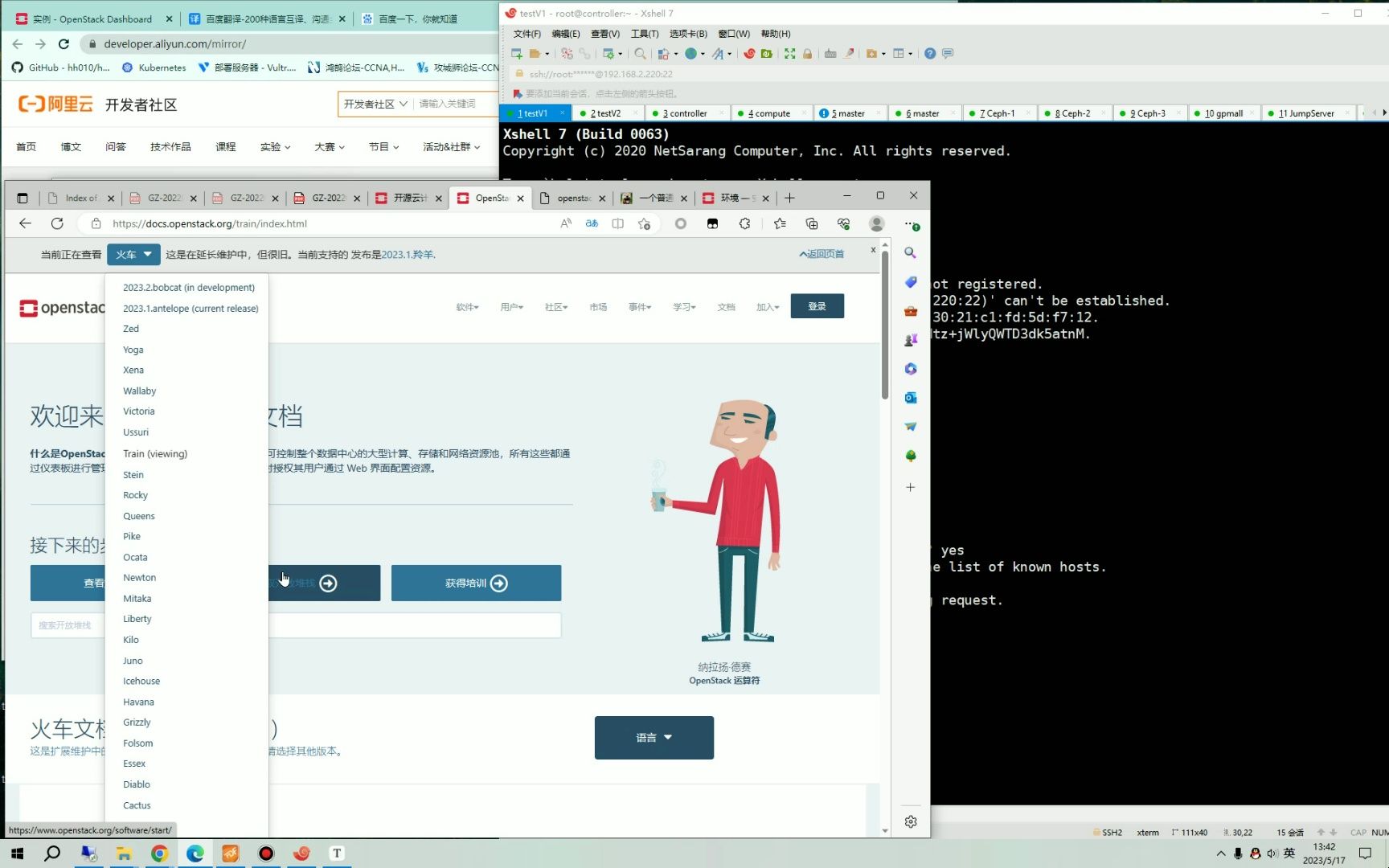The image size is (1389, 868).
Task: Open a new Edge tab with plus button
Action: [x=789, y=198]
